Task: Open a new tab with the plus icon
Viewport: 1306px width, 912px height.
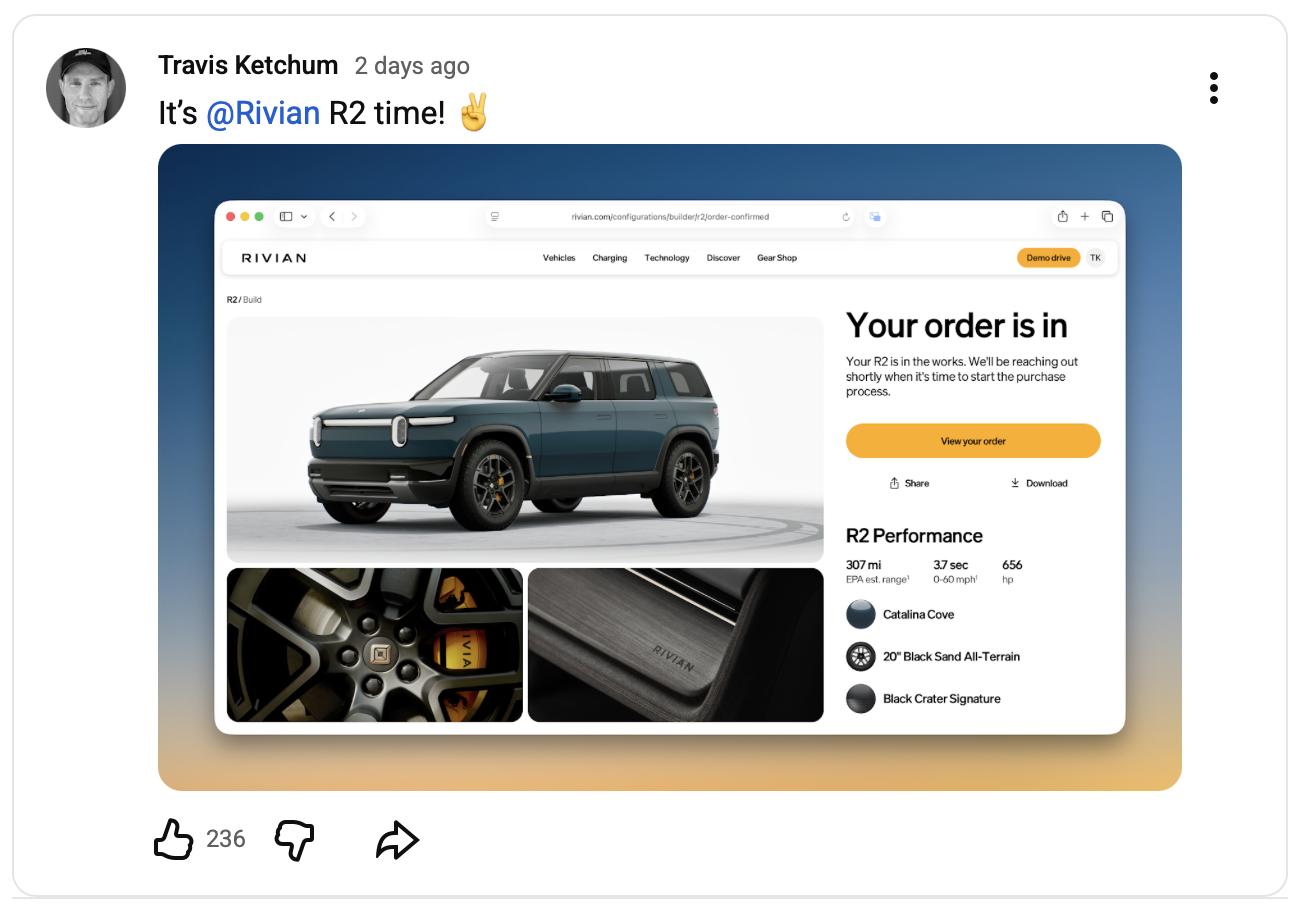Action: 1086,216
